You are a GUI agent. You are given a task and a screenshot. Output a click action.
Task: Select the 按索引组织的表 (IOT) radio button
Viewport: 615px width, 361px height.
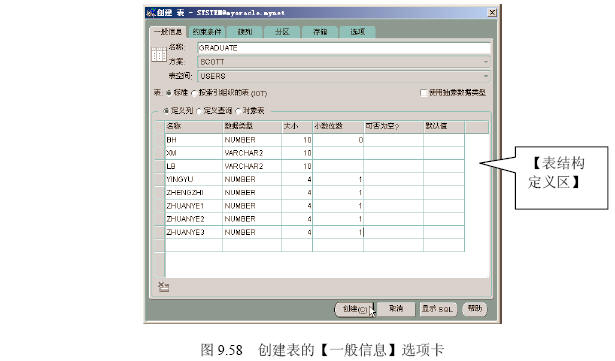point(194,93)
